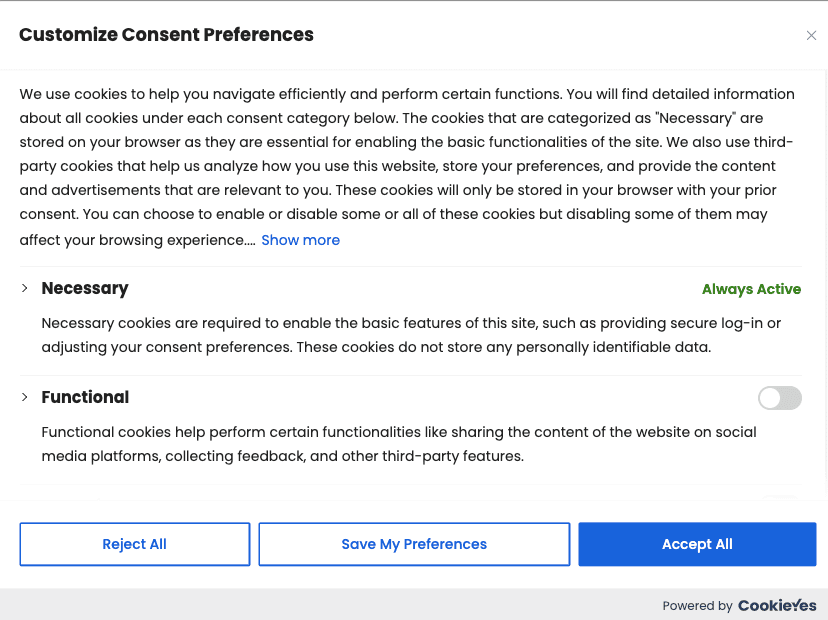828x620 pixels.
Task: Click Save My Preferences
Action: tap(414, 544)
